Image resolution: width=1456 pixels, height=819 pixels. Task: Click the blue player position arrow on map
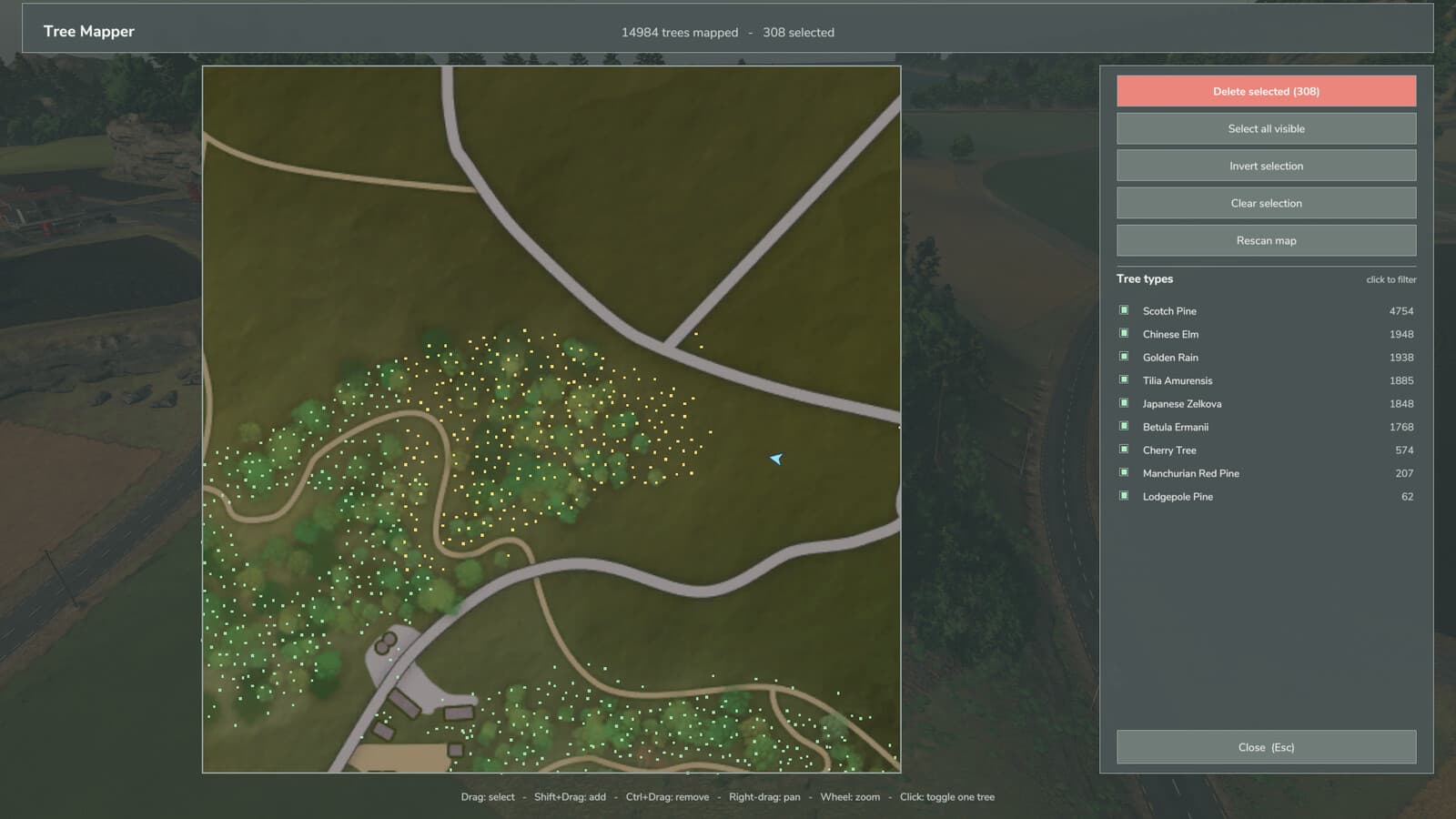point(776,459)
